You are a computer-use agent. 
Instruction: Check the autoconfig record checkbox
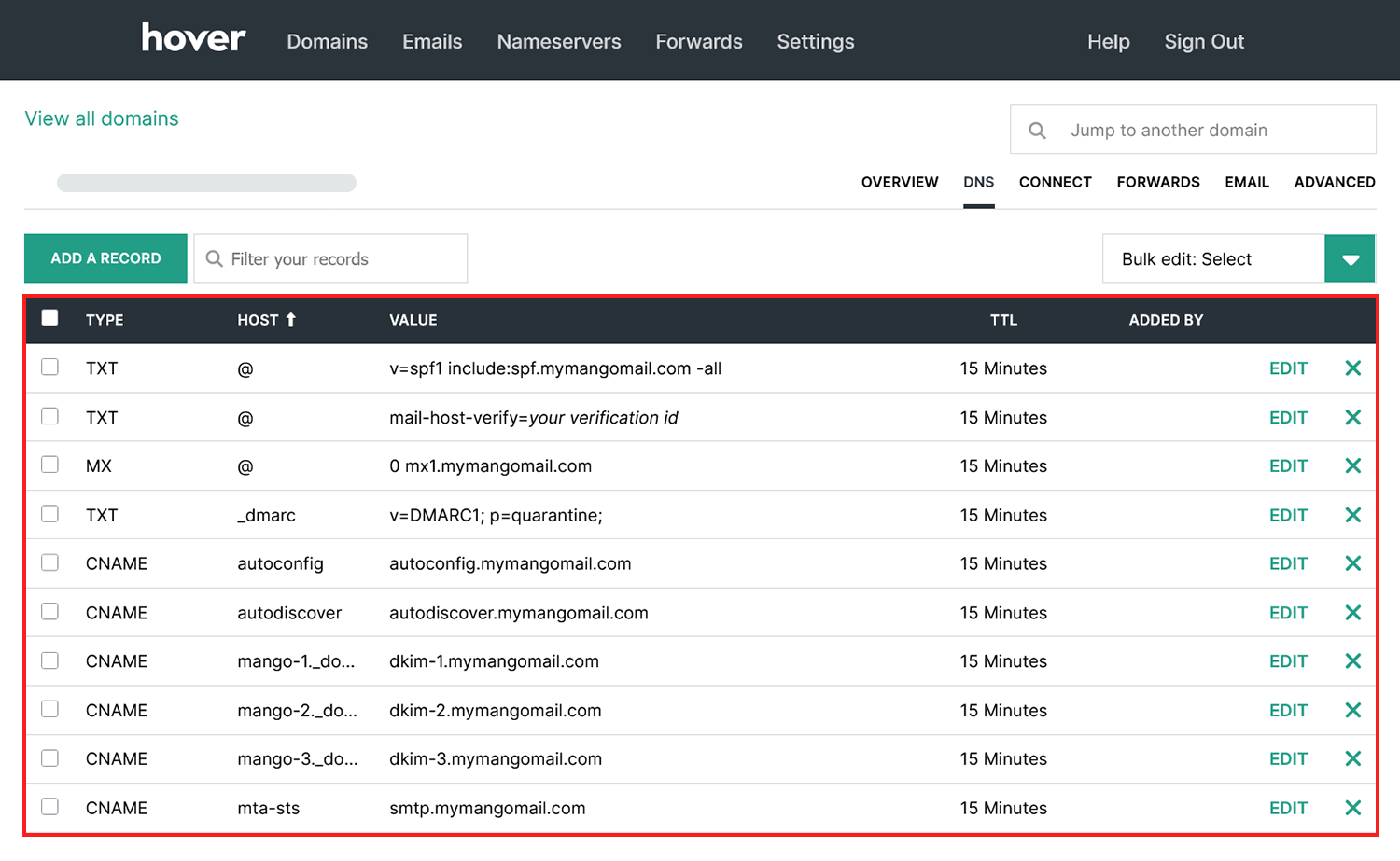[50, 562]
